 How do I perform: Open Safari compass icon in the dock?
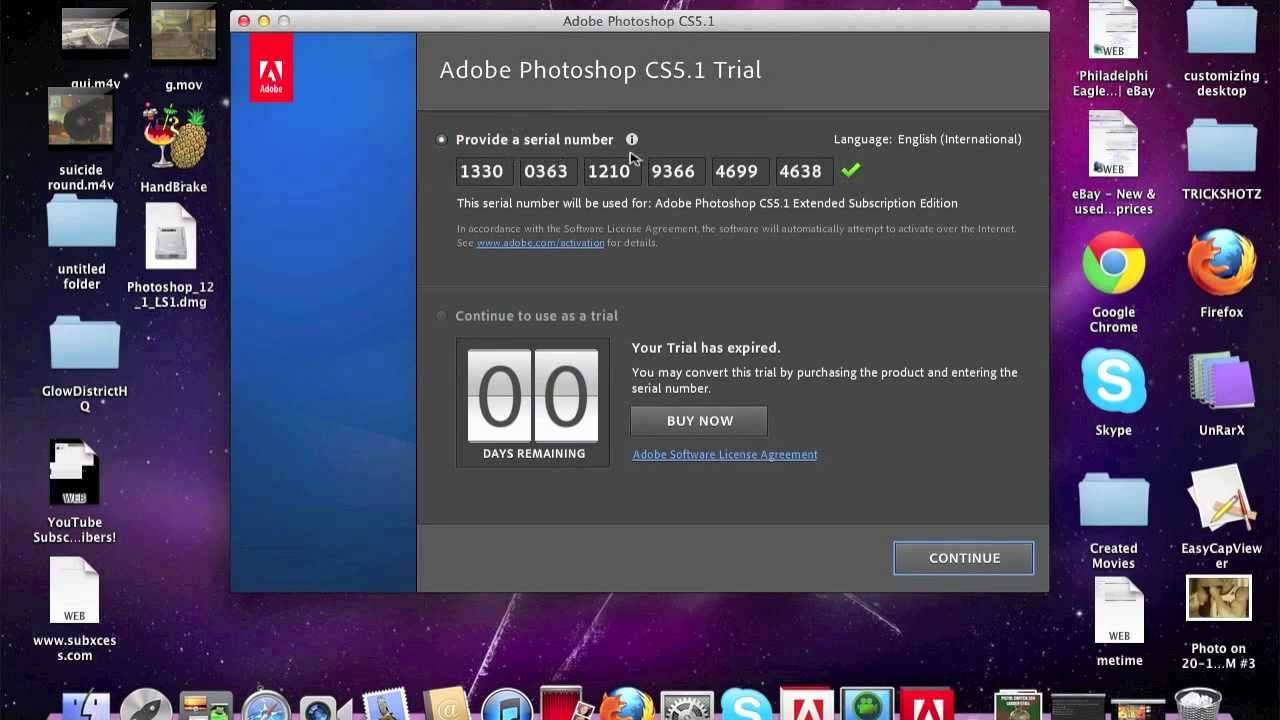click(266, 706)
